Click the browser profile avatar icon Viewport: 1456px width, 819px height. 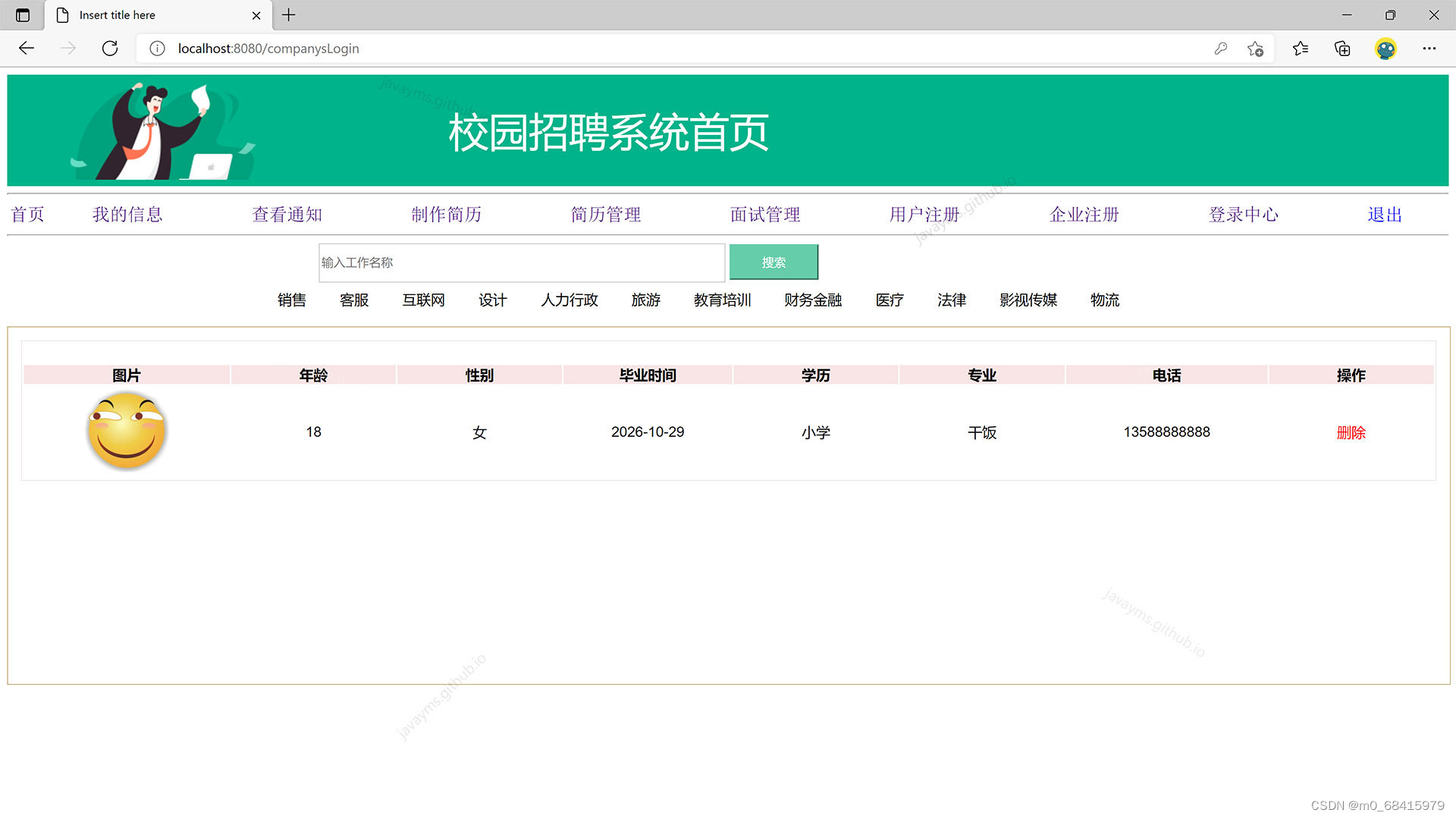(1385, 48)
